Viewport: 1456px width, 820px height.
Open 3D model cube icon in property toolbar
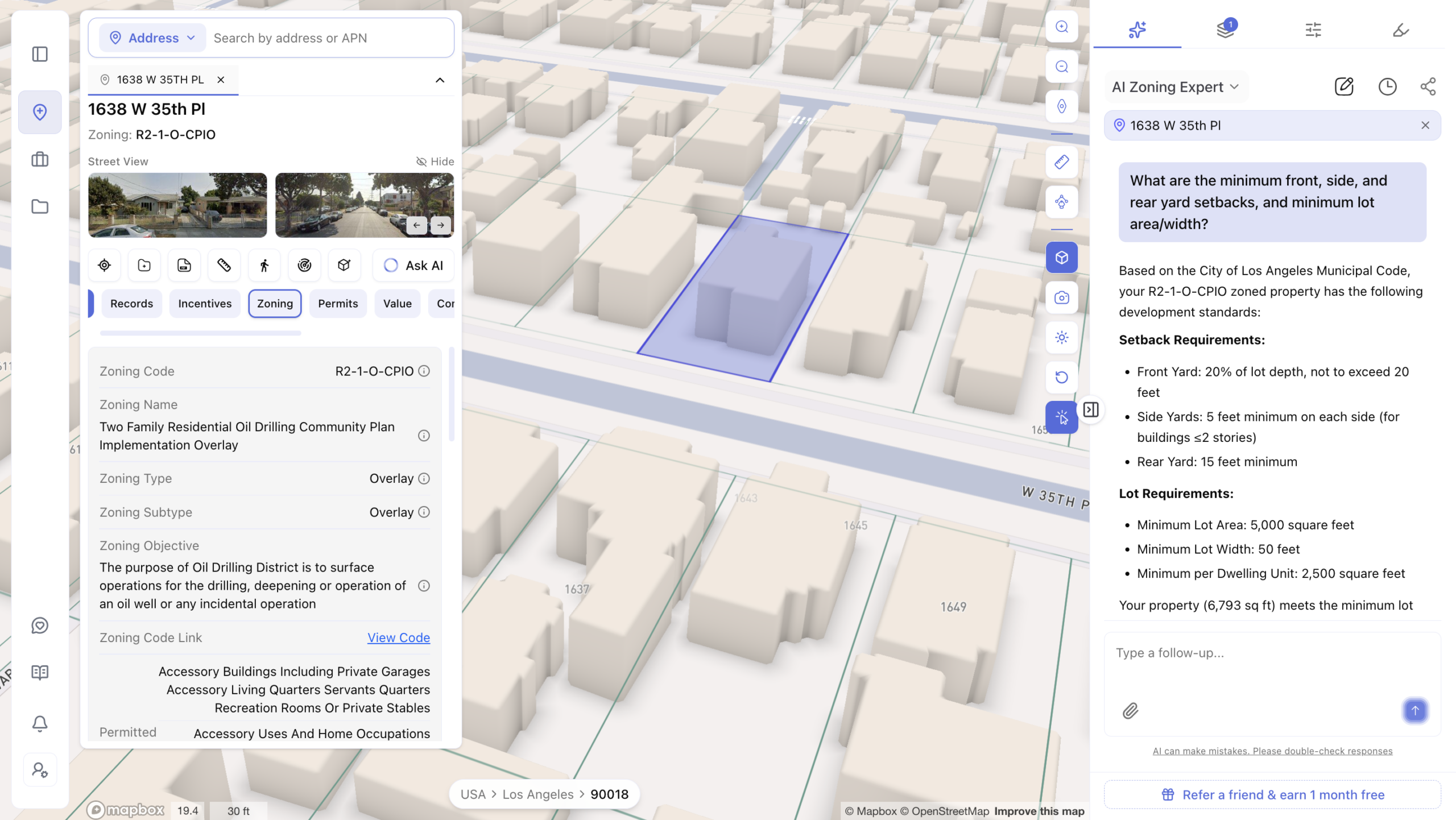pos(344,265)
